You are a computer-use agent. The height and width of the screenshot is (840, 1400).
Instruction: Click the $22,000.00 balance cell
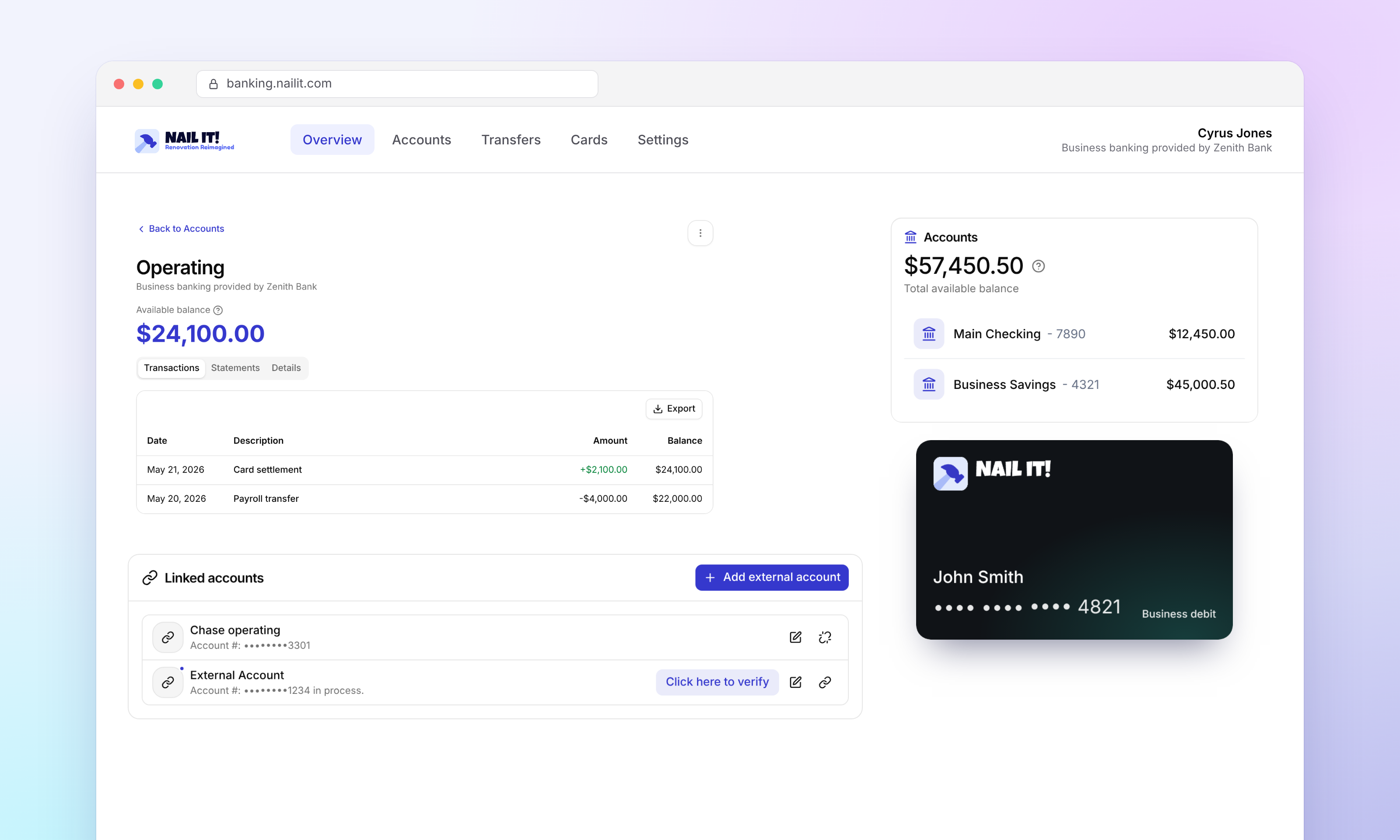click(677, 499)
